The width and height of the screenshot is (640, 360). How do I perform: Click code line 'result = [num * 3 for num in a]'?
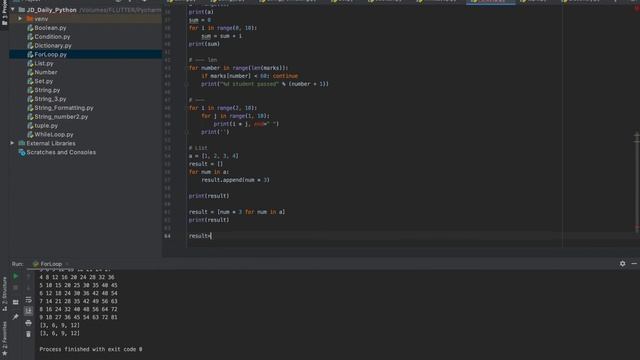pyautogui.click(x=237, y=212)
